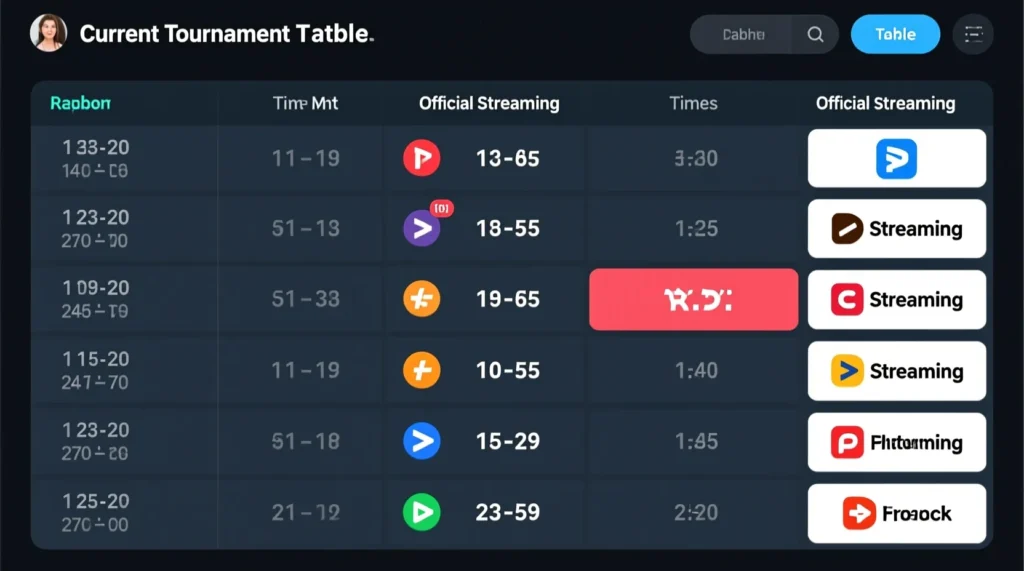Open the Streaming link with the red C icon

[896, 299]
